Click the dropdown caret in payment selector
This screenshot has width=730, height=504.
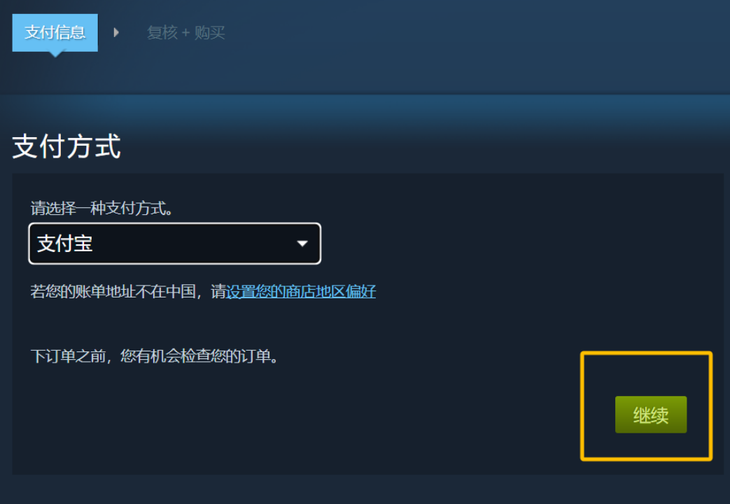pos(302,243)
